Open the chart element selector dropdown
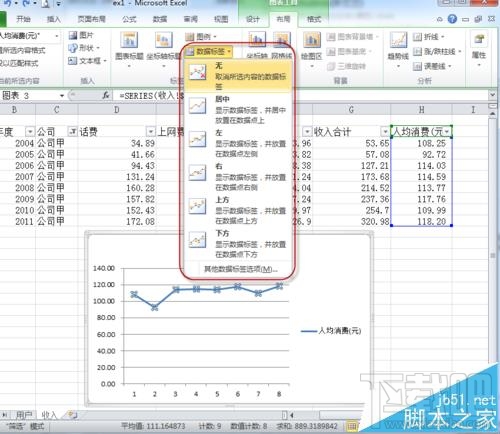The image size is (500, 434). coord(57,36)
